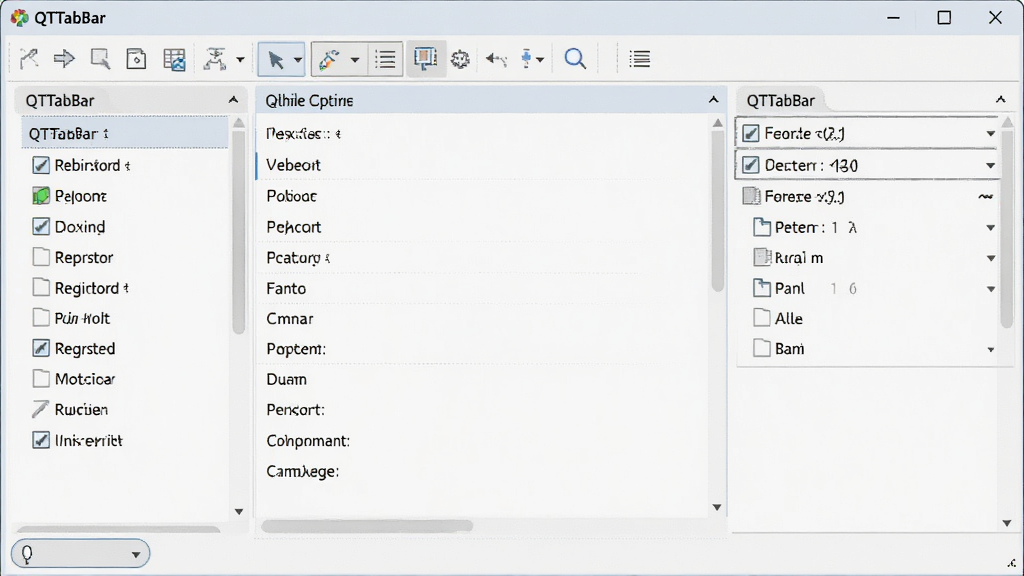Select the highlighted QTTabBar row in left list
The width and height of the screenshot is (1024, 576).
coord(125,133)
